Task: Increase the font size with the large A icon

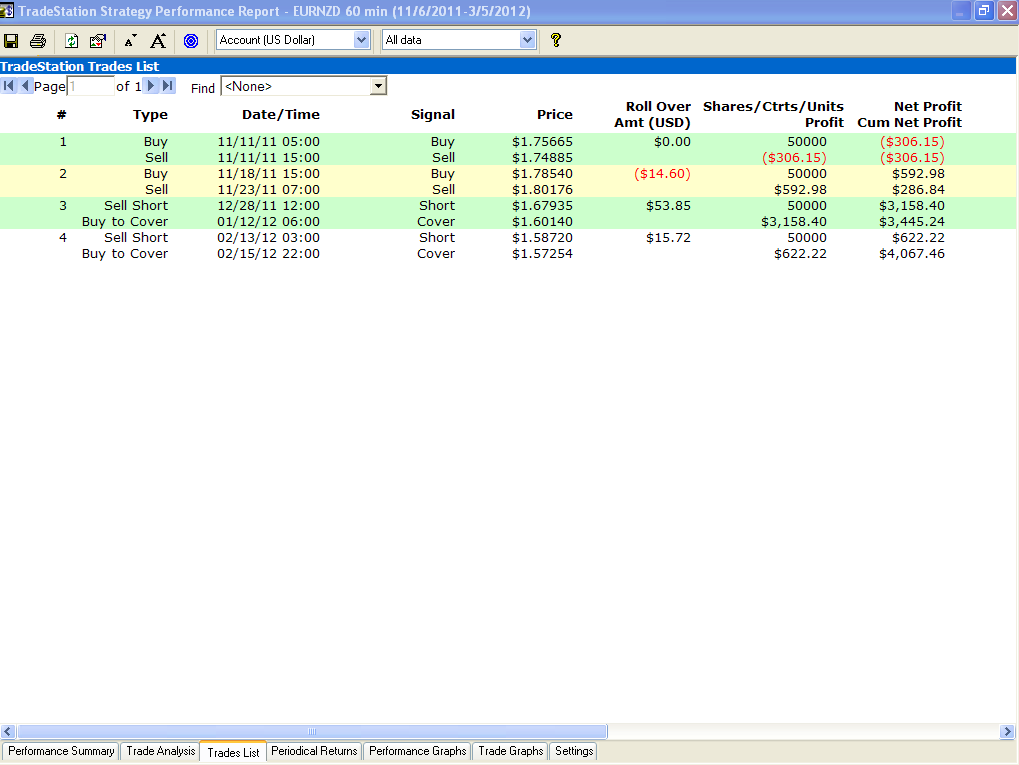Action: [x=158, y=41]
